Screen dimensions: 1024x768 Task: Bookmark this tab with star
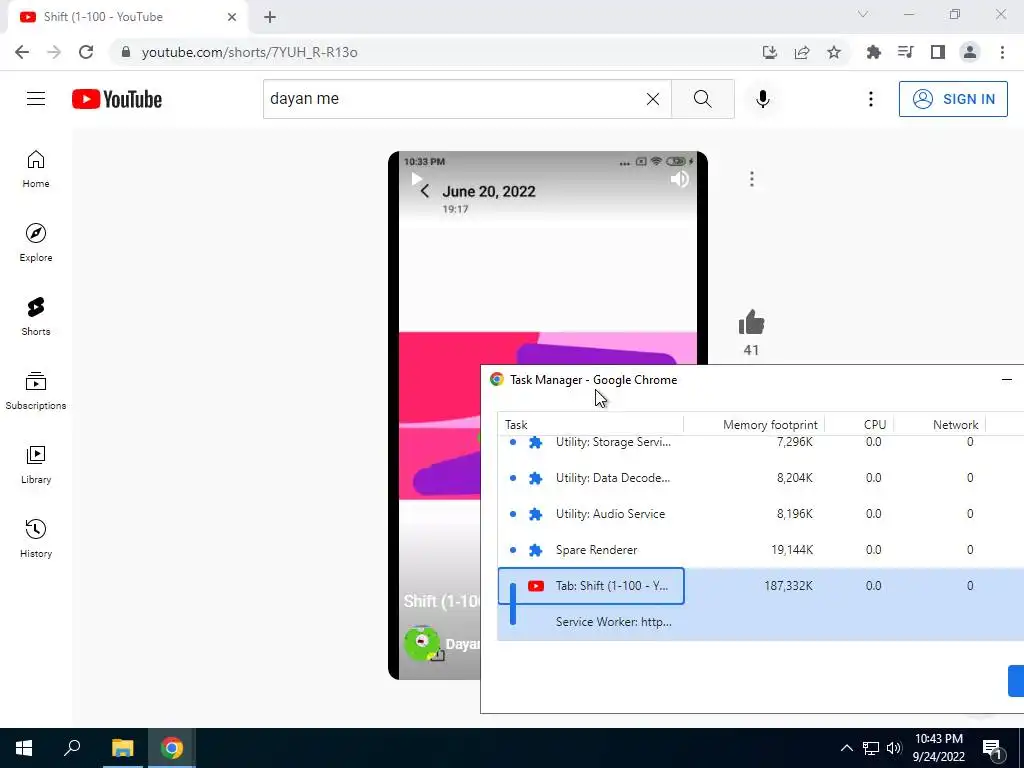[x=834, y=52]
